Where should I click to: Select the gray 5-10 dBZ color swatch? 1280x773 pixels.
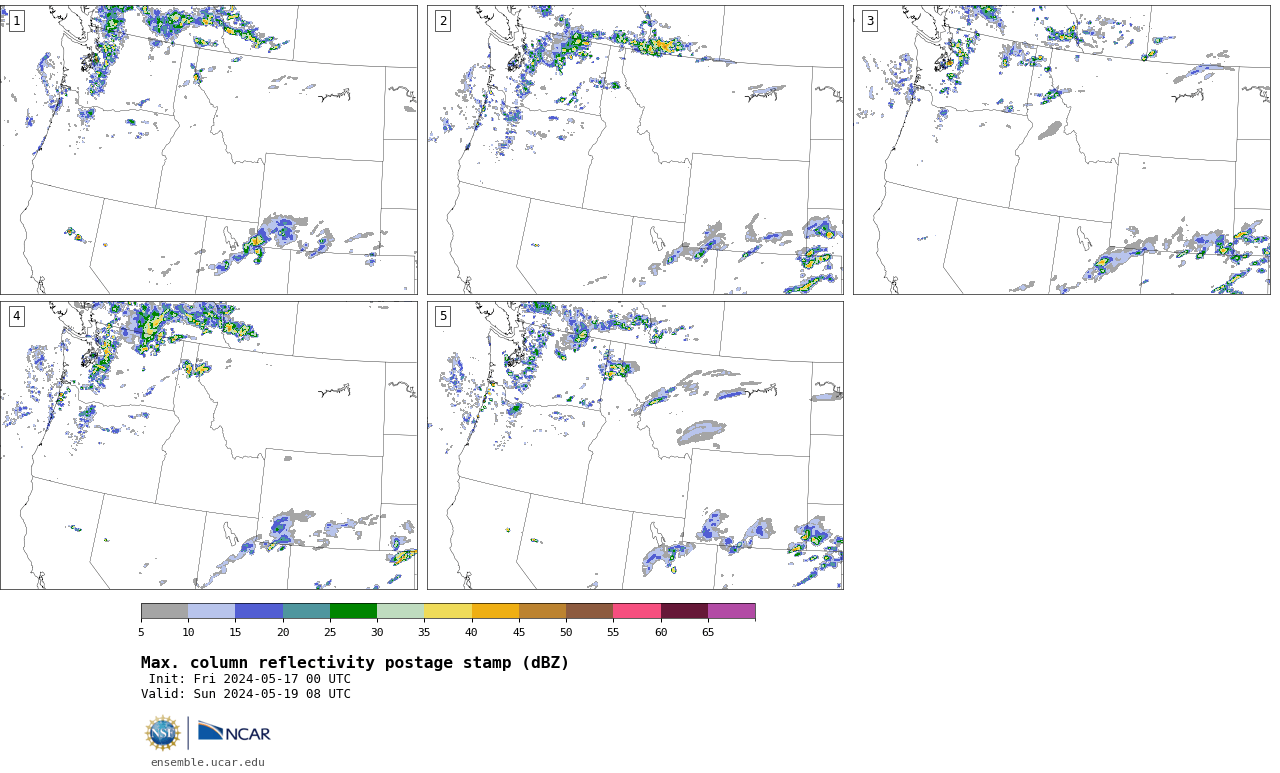tap(164, 611)
